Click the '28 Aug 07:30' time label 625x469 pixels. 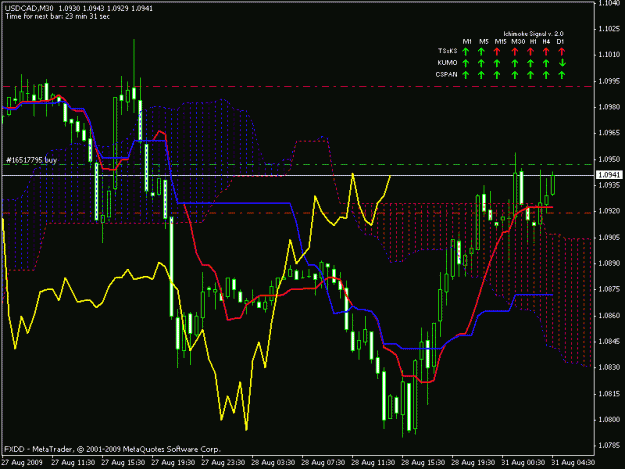tap(323, 463)
